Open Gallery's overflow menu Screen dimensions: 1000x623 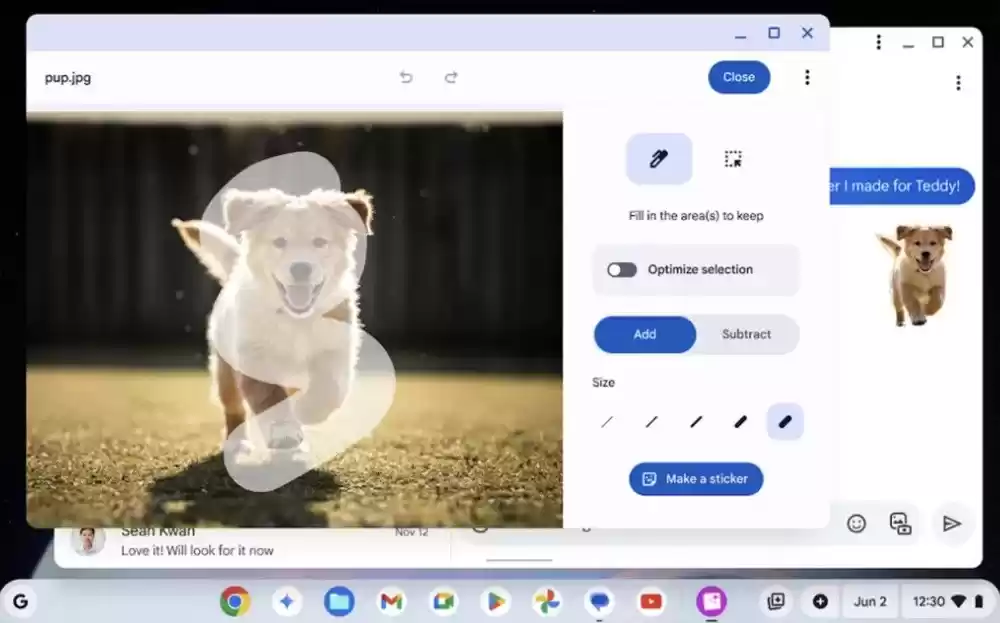tap(807, 77)
